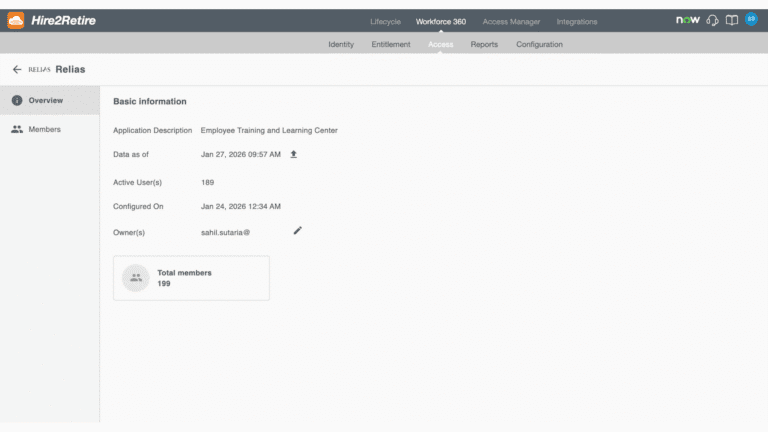Switch to the Access tab

441,44
